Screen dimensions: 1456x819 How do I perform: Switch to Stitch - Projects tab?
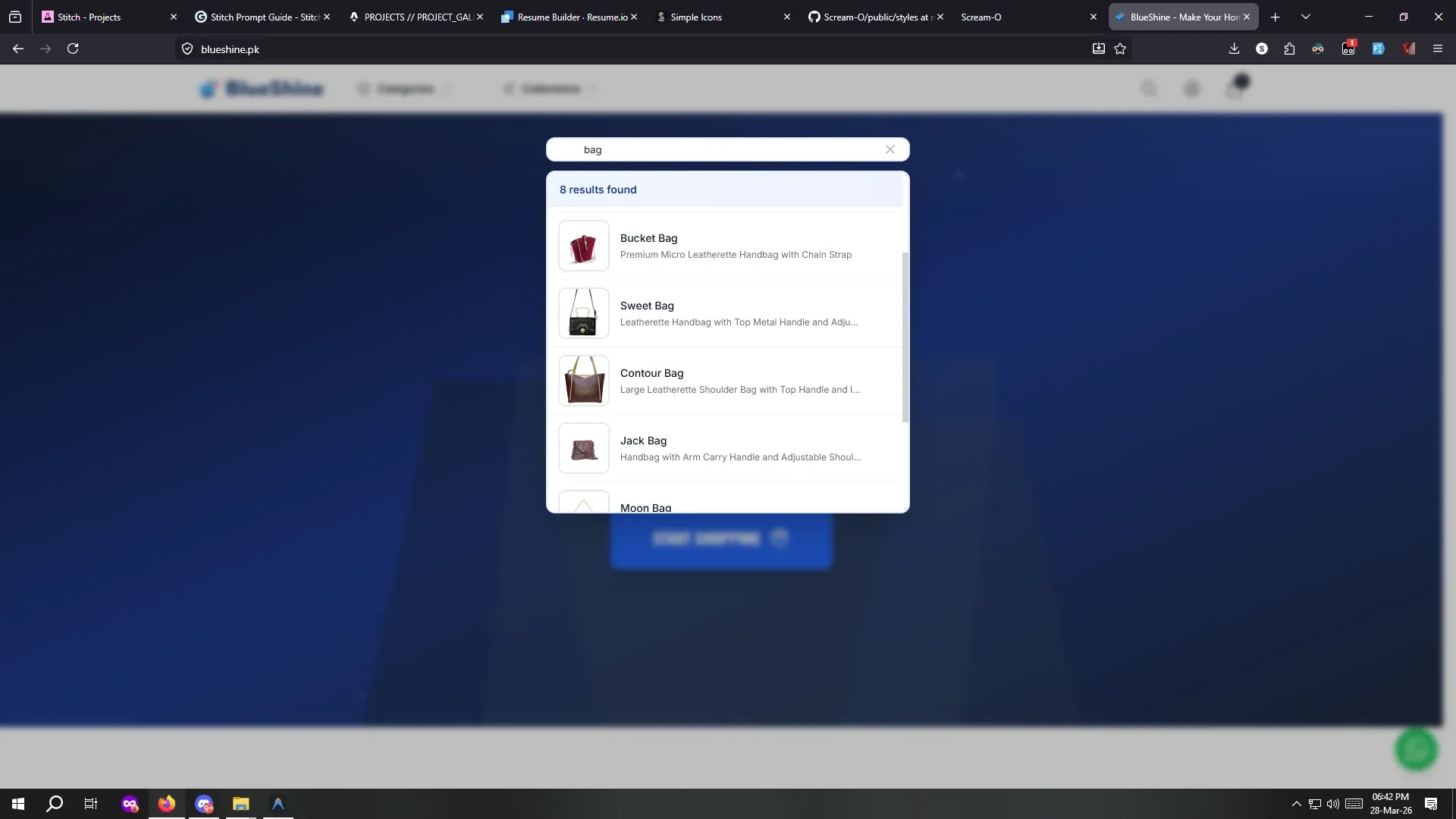pos(89,17)
